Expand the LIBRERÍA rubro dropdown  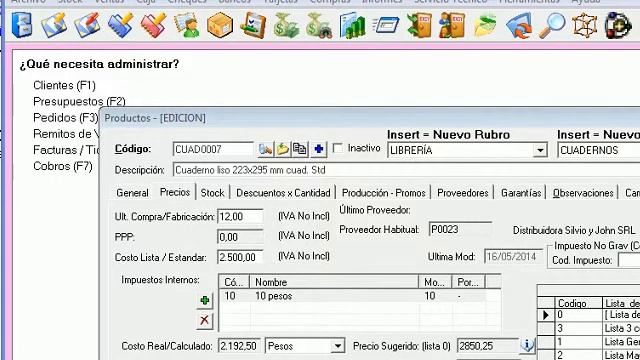[x=540, y=150]
